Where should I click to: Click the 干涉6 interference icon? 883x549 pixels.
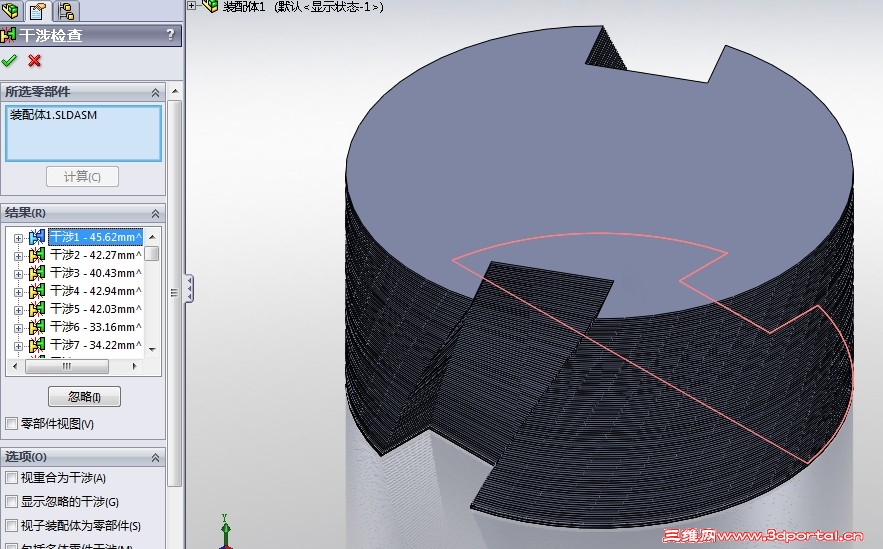tap(37, 327)
